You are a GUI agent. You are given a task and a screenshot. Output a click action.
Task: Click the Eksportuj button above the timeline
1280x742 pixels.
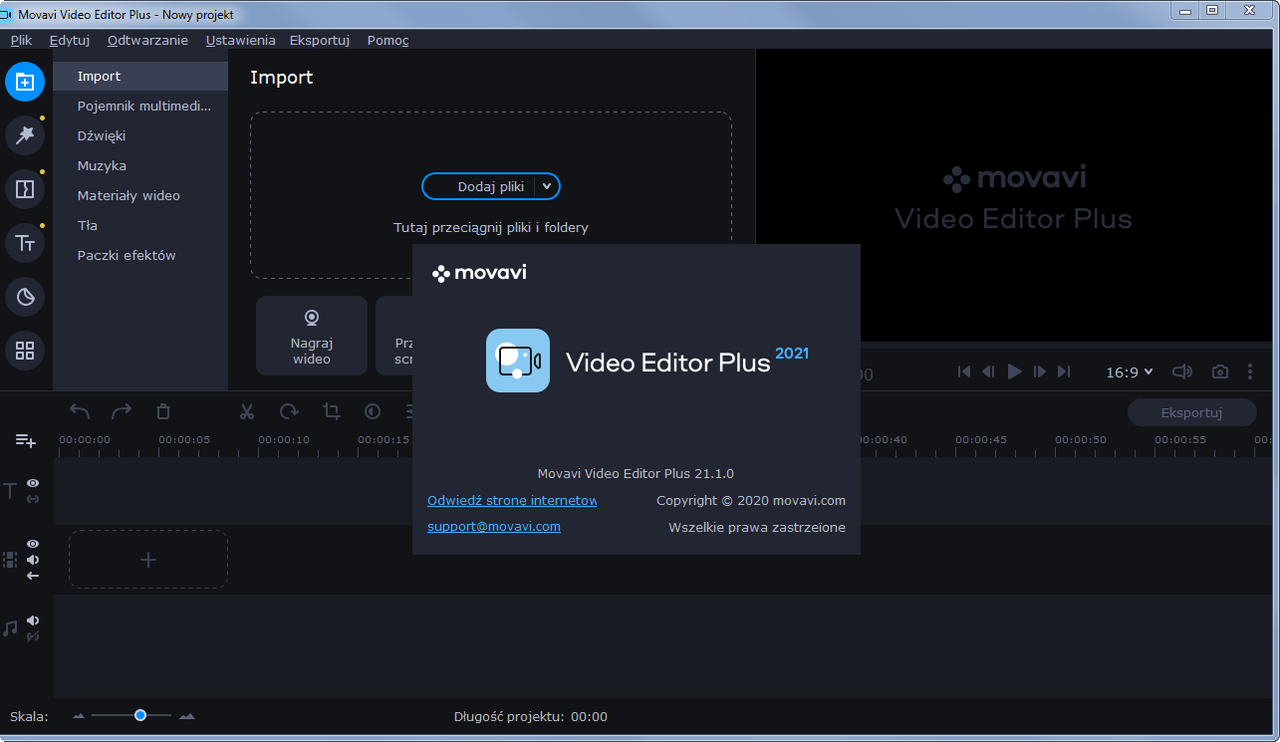click(x=1192, y=412)
